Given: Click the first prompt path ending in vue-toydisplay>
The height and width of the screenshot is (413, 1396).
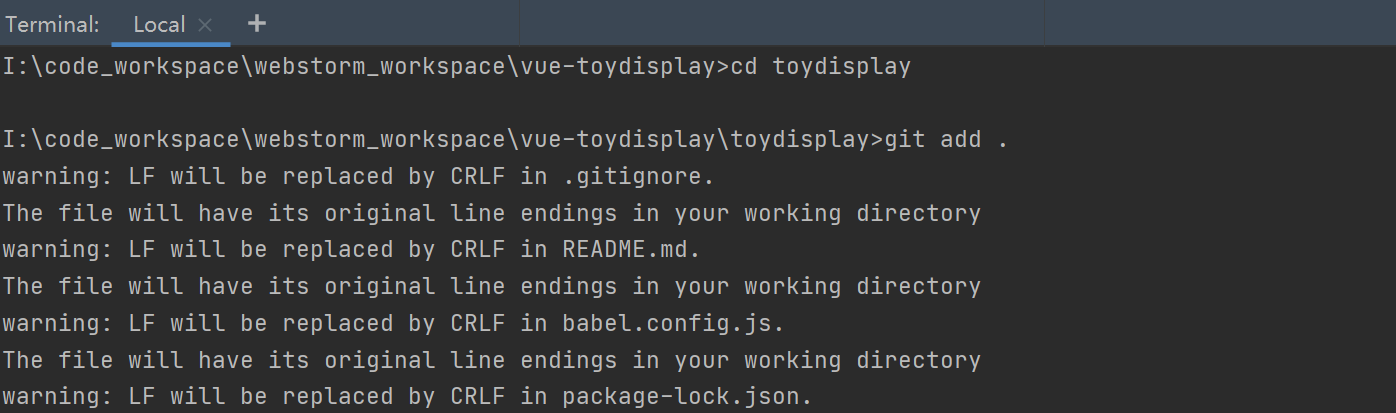Looking at the screenshot, I should 366,67.
